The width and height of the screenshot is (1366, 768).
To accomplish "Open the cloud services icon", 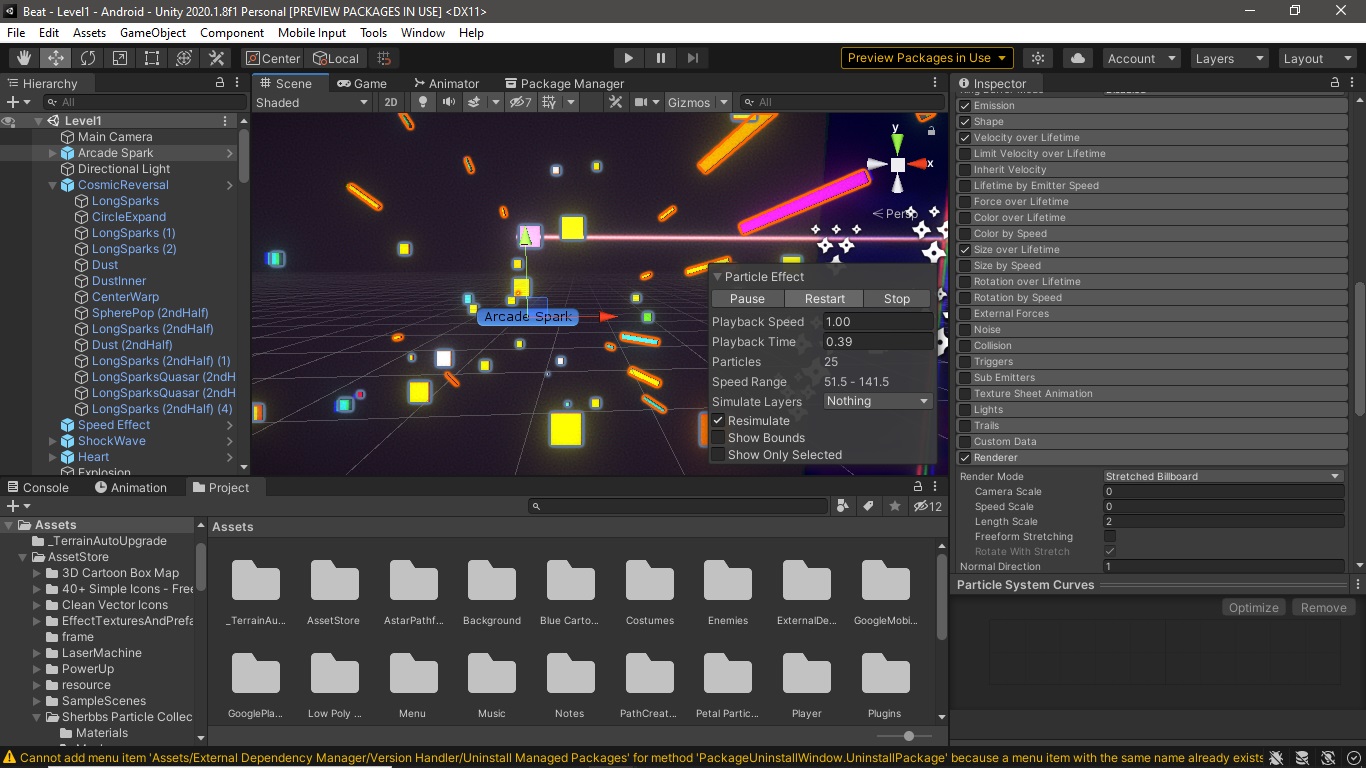I will [1077, 58].
